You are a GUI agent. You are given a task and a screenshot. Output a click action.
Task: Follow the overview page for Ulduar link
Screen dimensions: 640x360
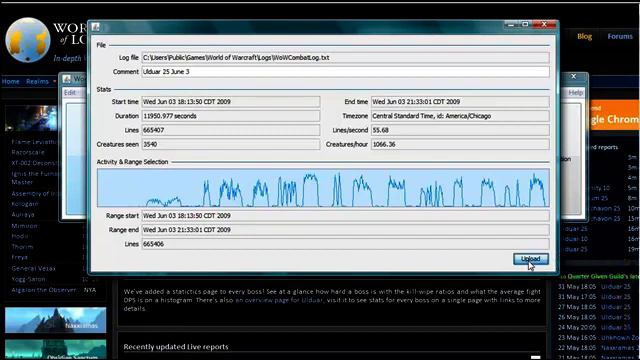point(279,300)
